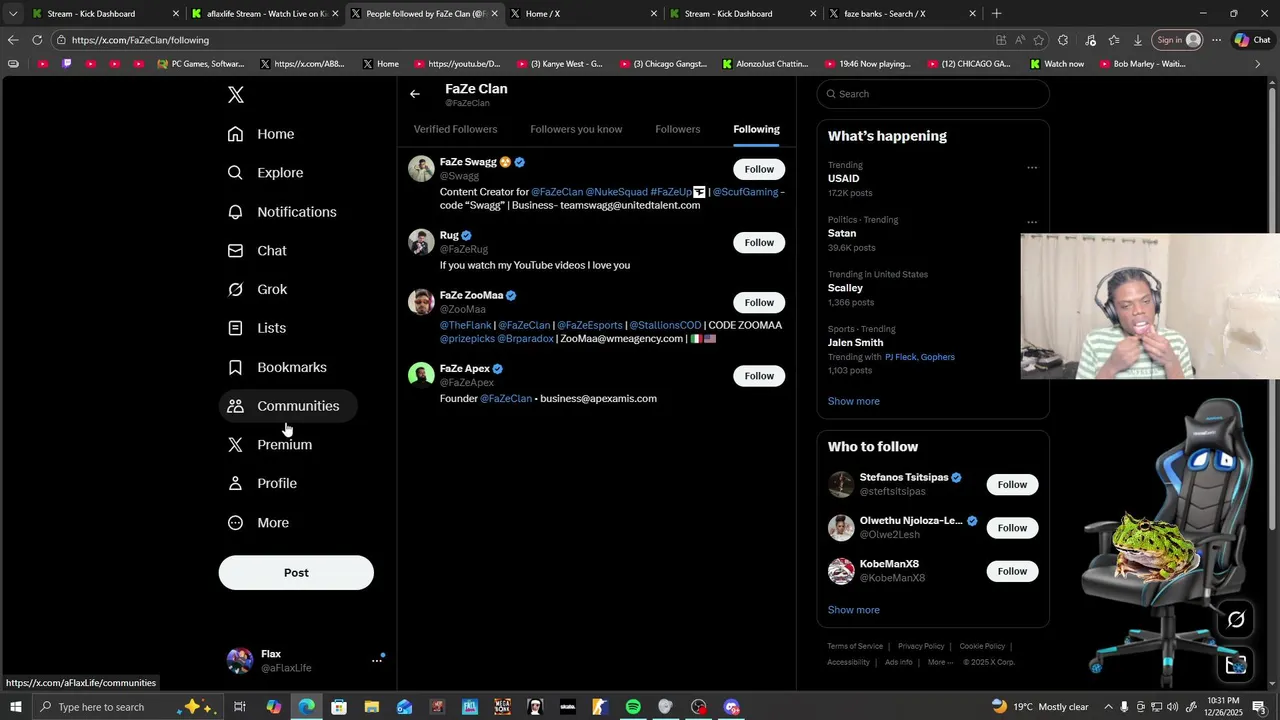Open the more options for Satan trend
Image resolution: width=1280 pixels, height=720 pixels.
(1032, 222)
